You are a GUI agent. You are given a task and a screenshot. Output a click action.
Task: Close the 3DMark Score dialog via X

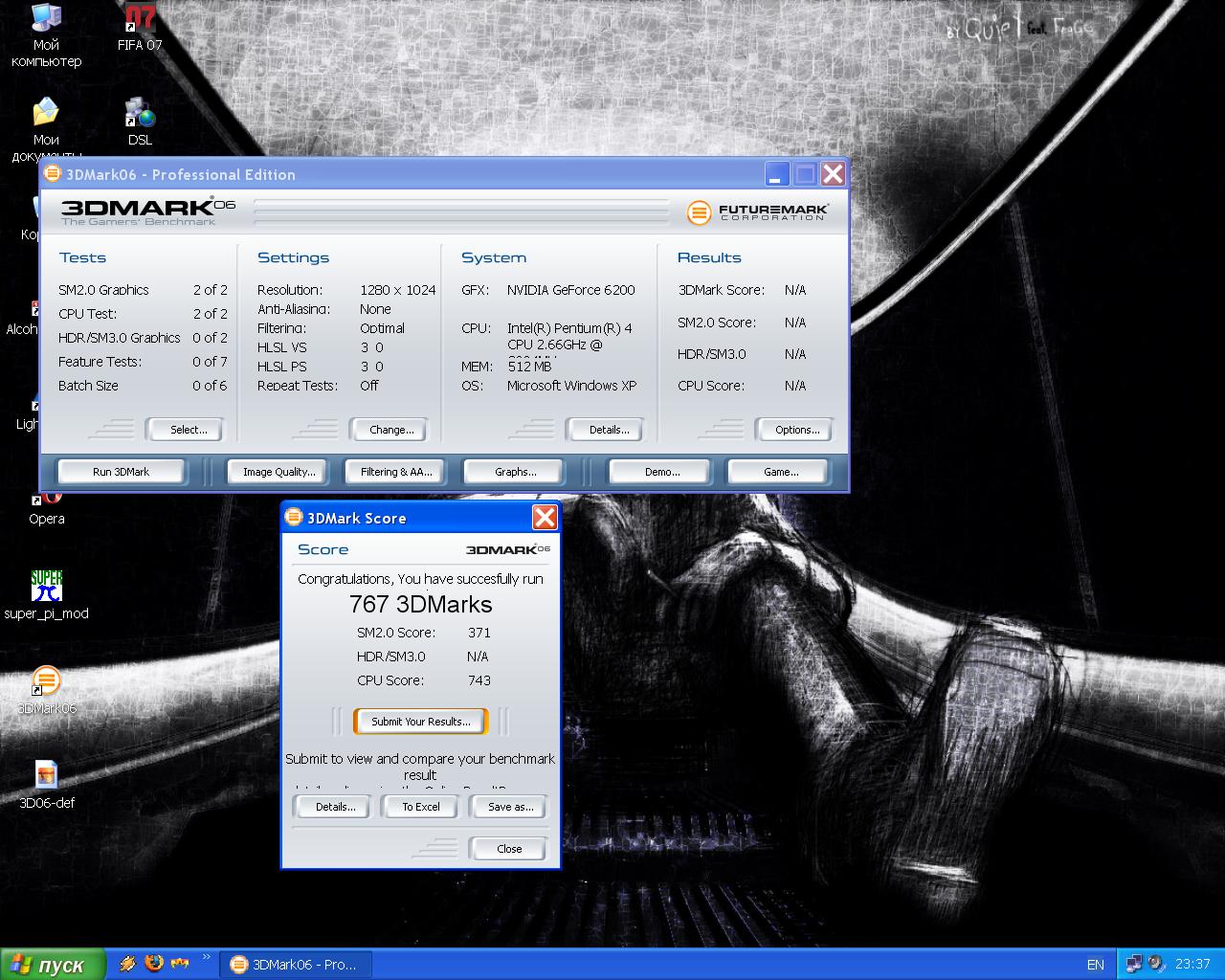tap(545, 518)
